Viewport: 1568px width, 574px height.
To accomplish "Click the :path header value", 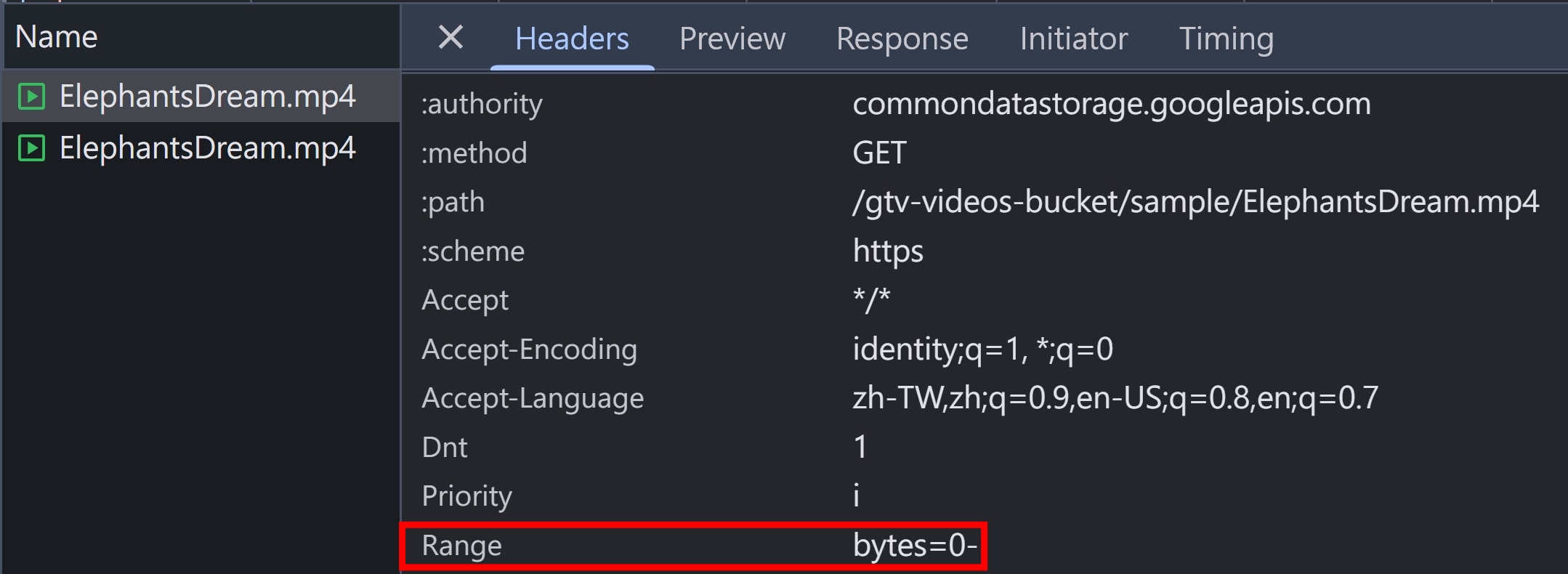I will [1195, 202].
